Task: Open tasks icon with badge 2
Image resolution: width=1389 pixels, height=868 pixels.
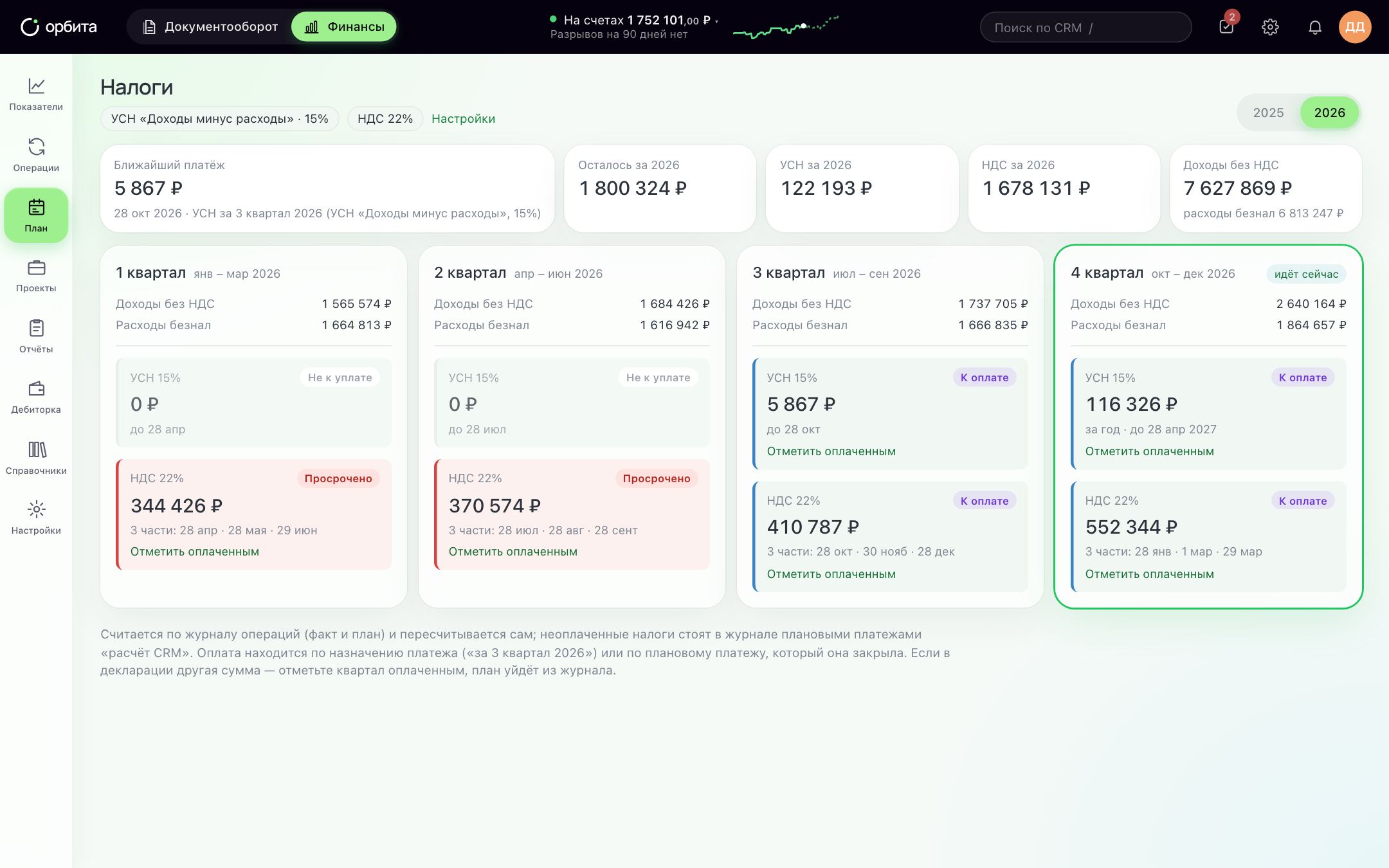Action: tap(1226, 27)
